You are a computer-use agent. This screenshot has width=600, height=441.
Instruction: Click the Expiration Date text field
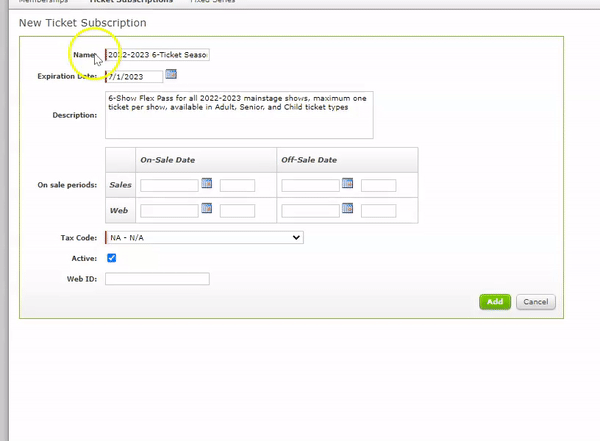pos(134,77)
